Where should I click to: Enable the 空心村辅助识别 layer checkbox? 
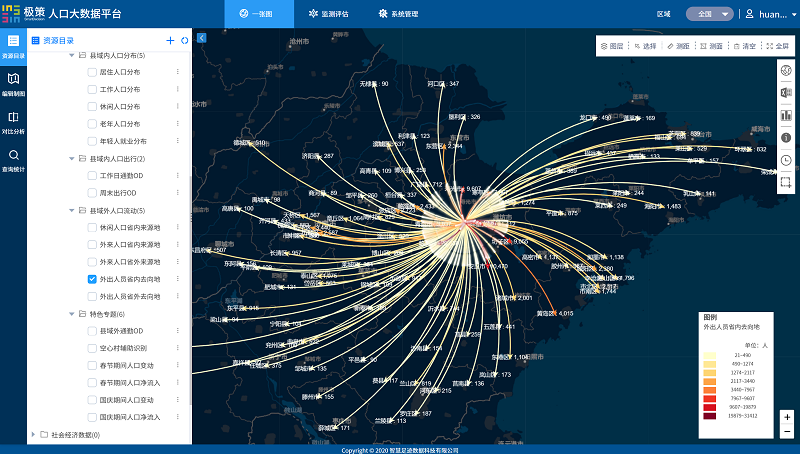[x=92, y=348]
